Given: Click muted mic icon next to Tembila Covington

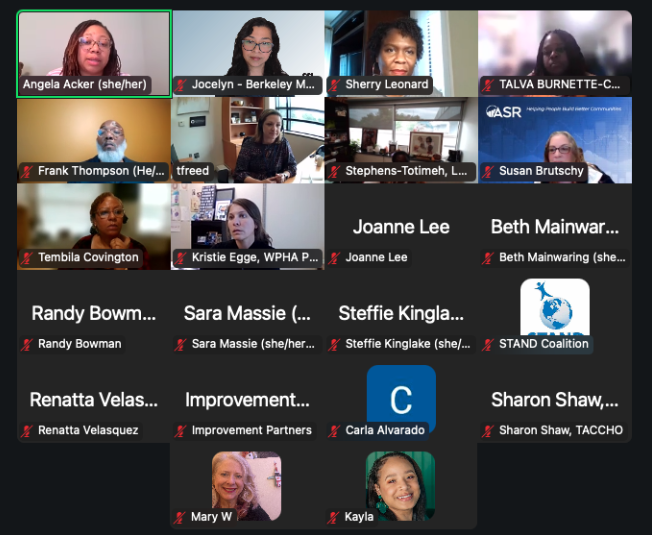Looking at the screenshot, I should click(x=27, y=258).
